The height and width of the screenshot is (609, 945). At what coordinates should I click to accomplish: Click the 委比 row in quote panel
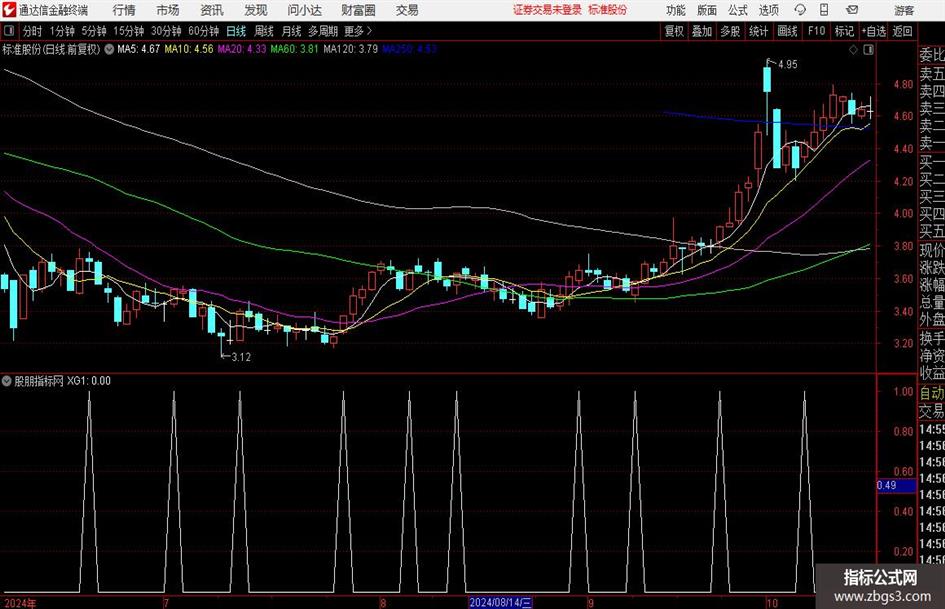click(932, 55)
